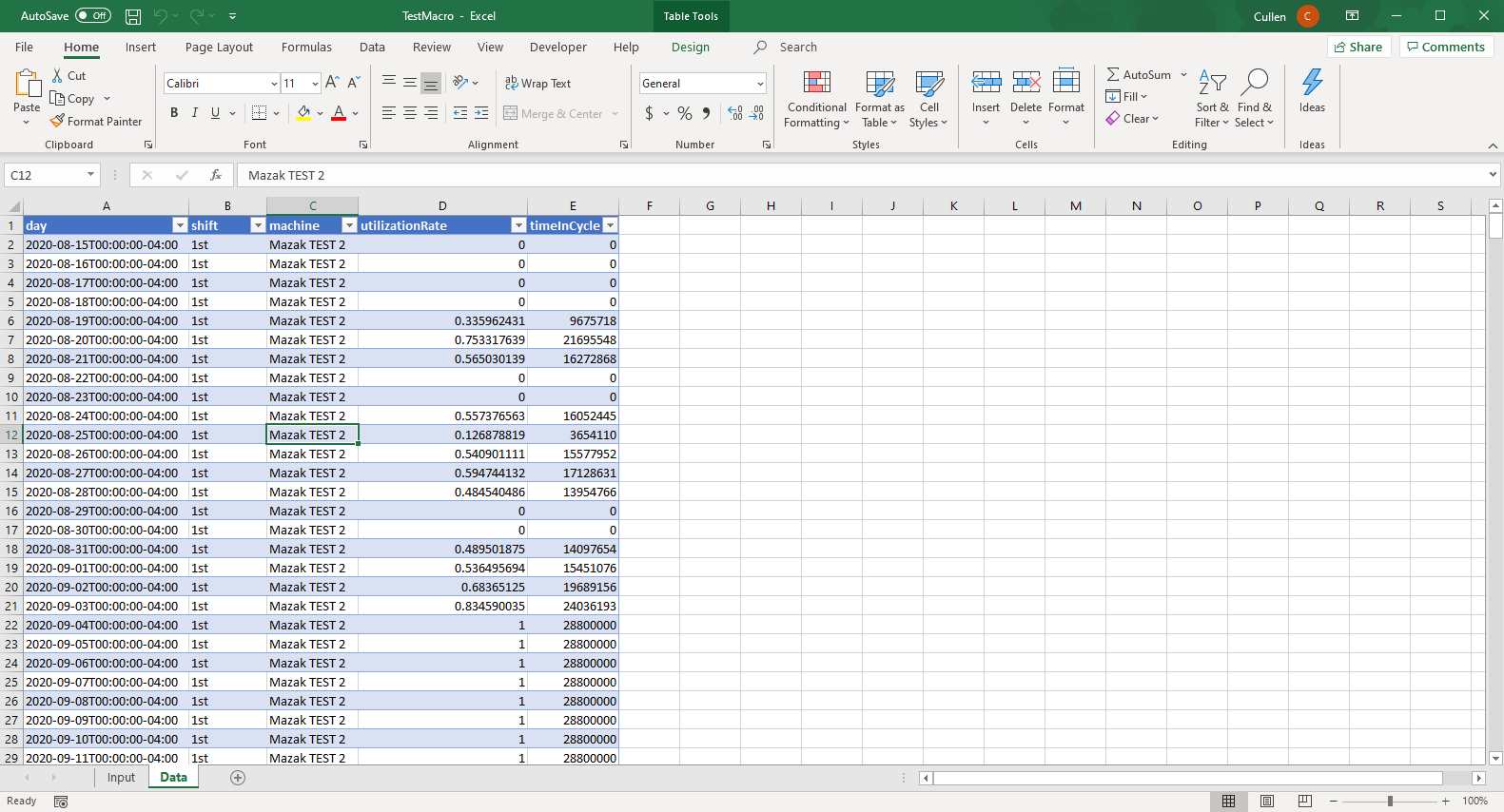The height and width of the screenshot is (812, 1504).
Task: Expand the font name Calibri dropdown
Action: [x=274, y=84]
